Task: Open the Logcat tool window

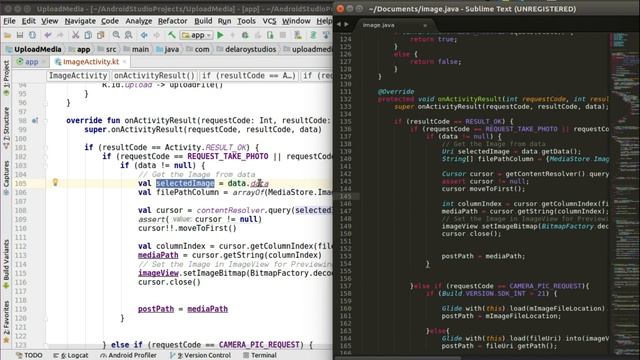Action: tap(71, 356)
